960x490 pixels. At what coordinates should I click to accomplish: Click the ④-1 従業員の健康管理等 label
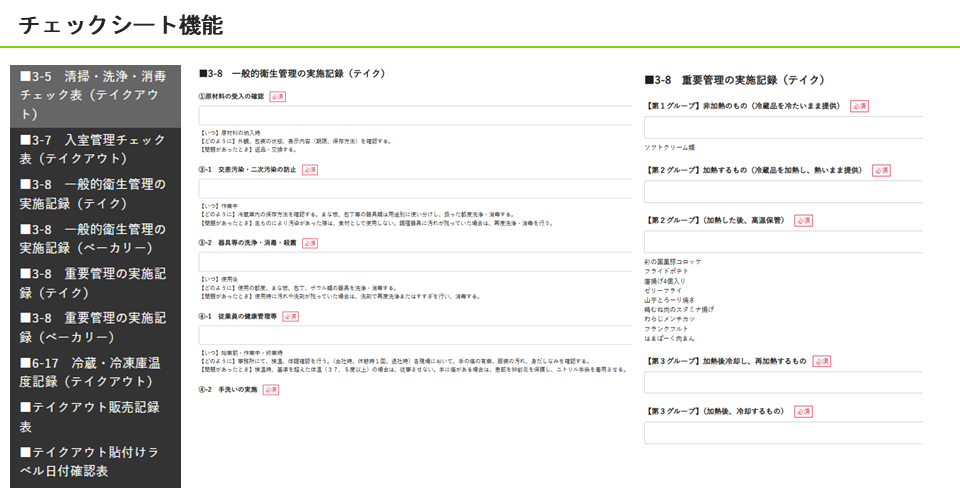pos(238,317)
